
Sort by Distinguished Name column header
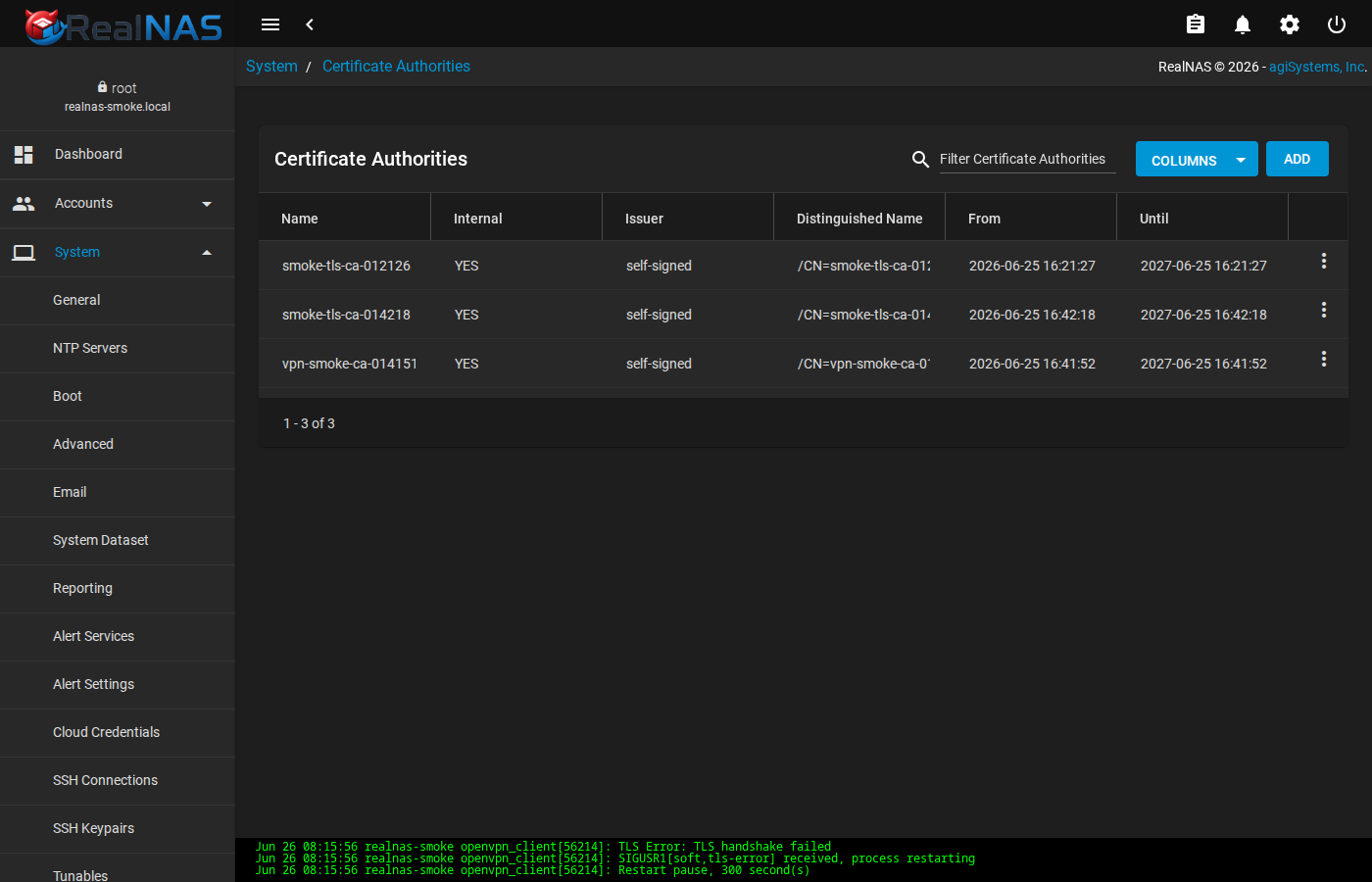coord(859,219)
